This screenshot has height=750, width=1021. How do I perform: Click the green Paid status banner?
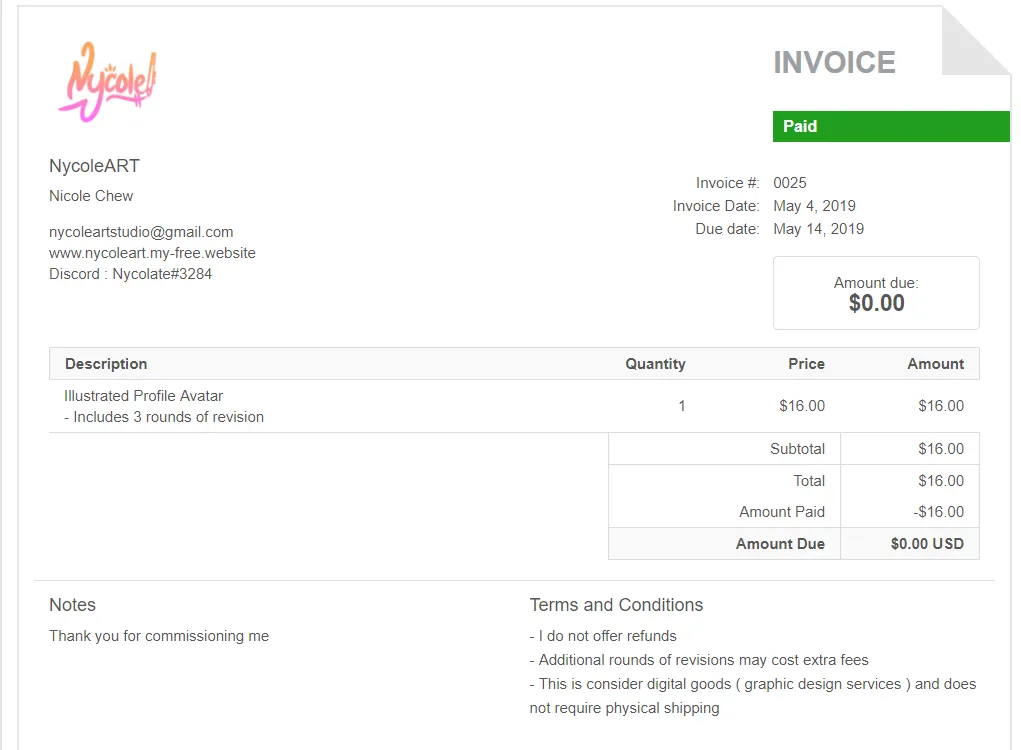(x=890, y=126)
